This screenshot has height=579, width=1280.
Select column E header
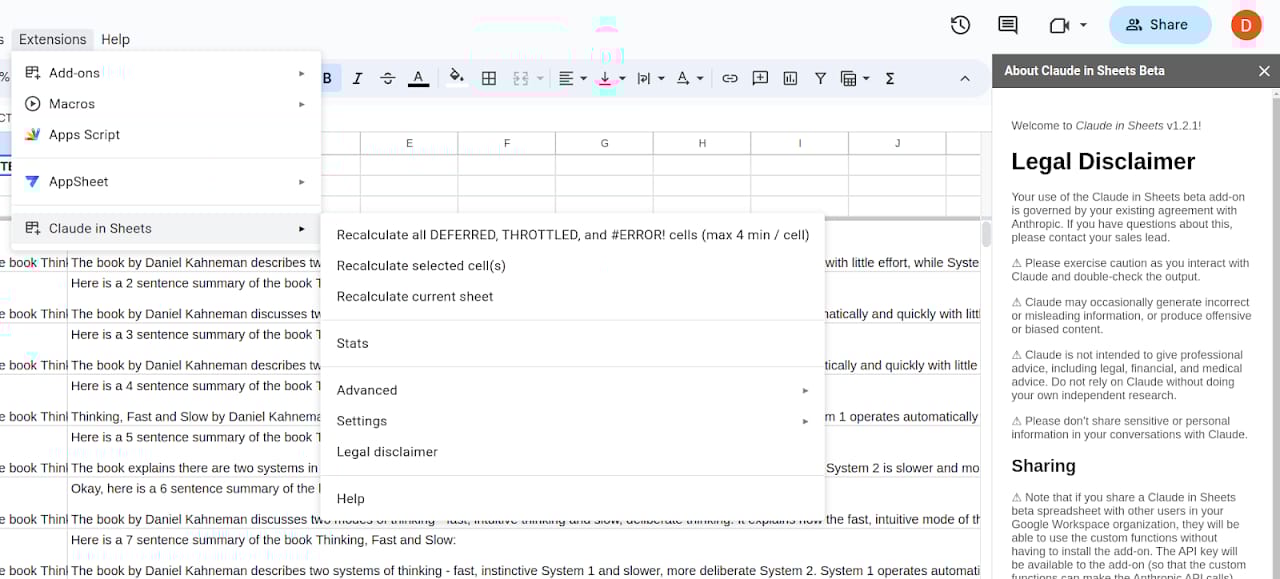click(x=409, y=143)
